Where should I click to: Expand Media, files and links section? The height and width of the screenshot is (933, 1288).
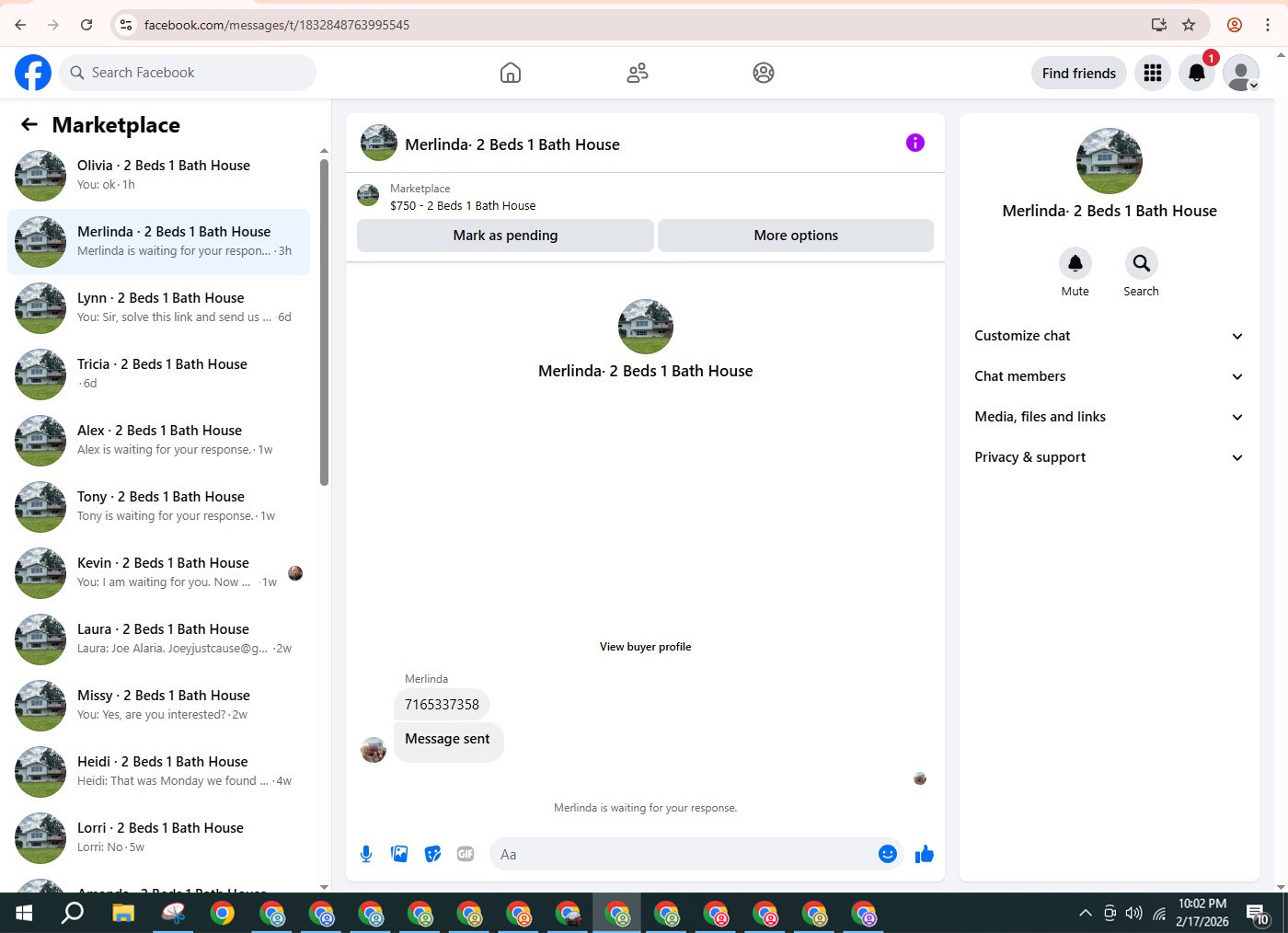(x=1109, y=417)
